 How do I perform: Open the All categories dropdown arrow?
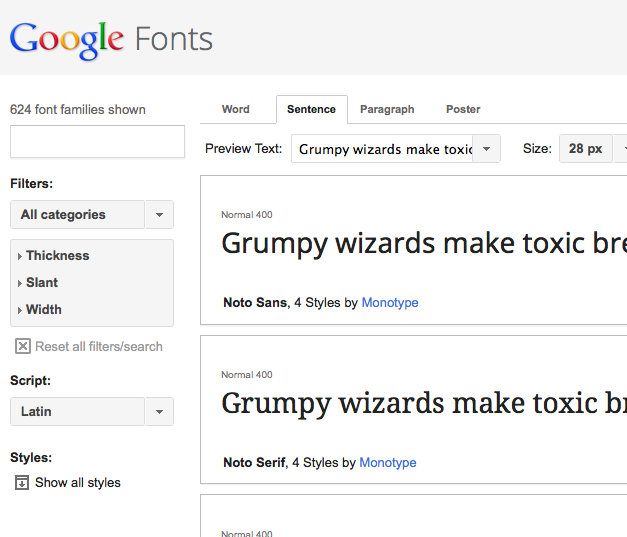tap(159, 215)
